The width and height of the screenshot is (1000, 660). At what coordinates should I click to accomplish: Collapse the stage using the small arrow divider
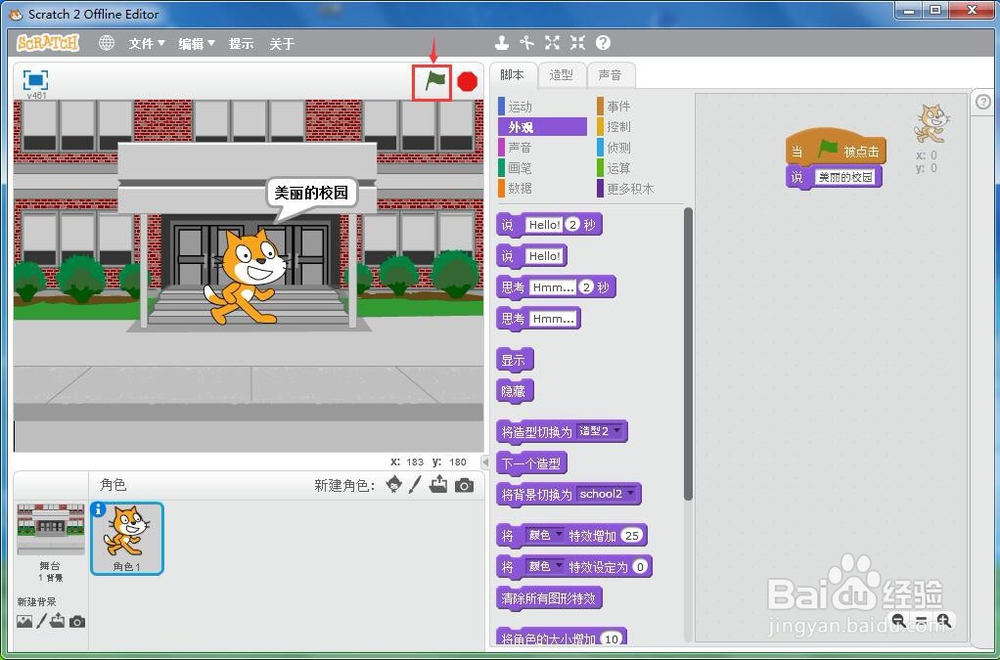[x=485, y=461]
